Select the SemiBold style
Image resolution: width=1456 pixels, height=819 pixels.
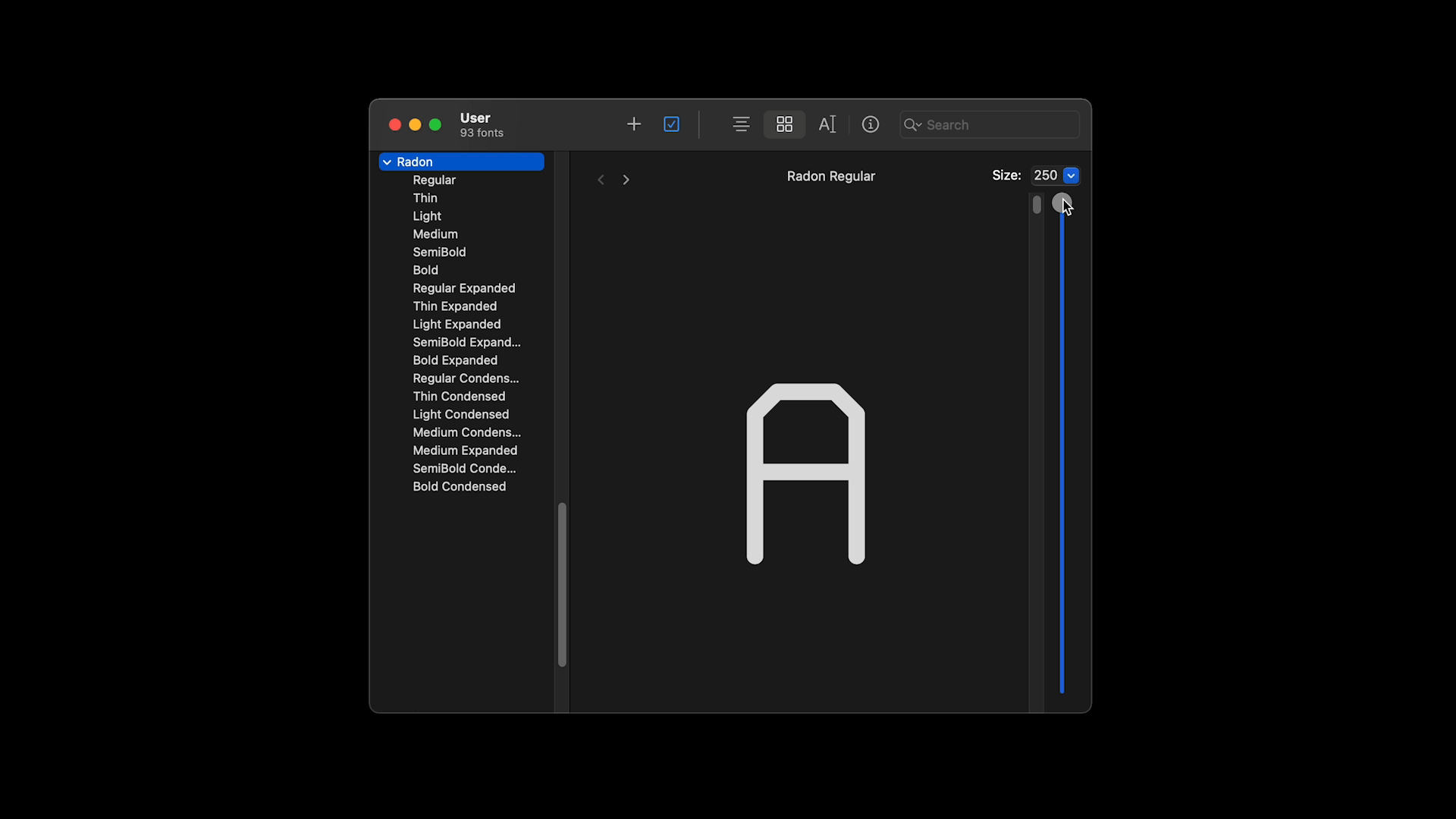click(x=439, y=253)
